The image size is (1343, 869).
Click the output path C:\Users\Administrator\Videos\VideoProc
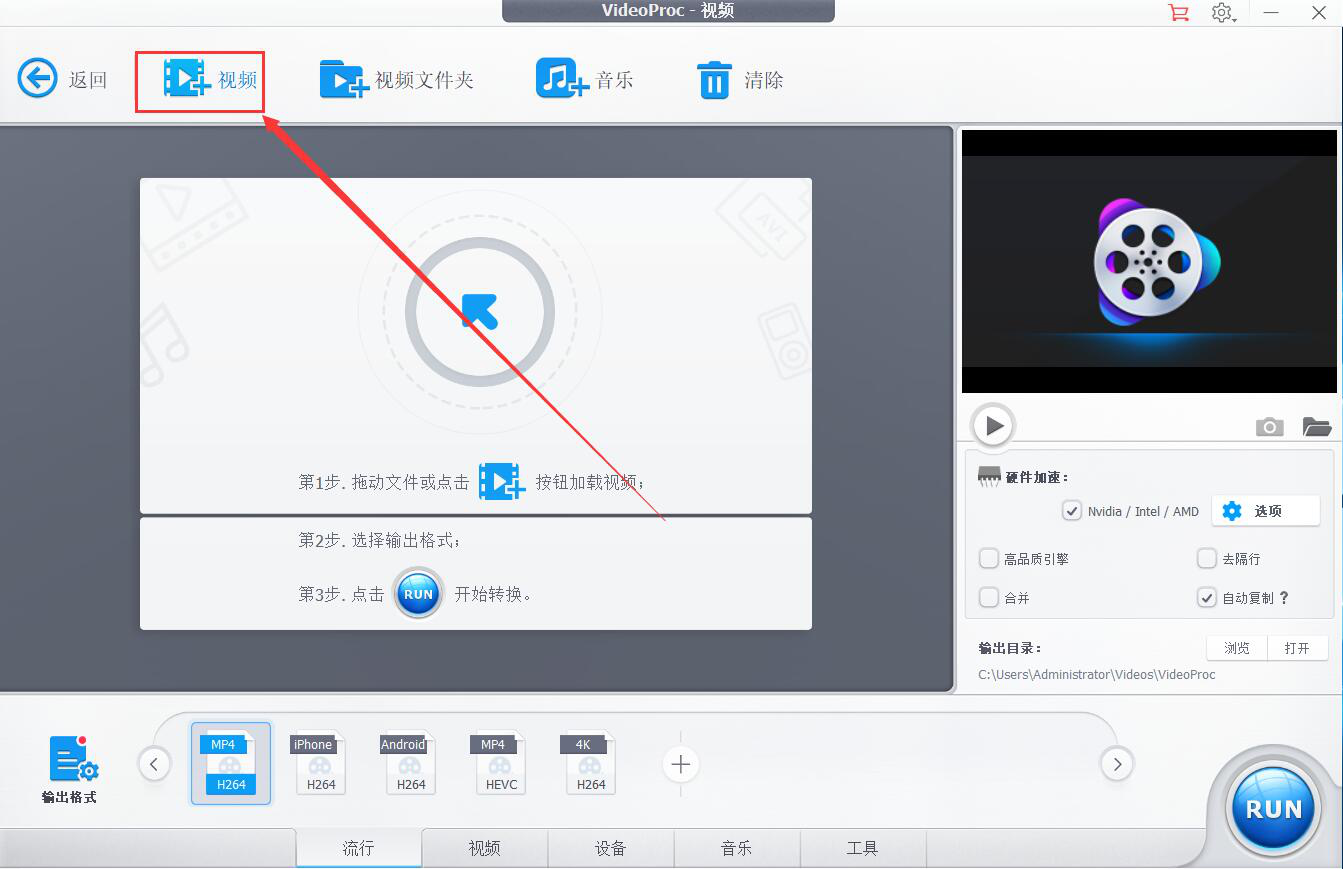tap(1097, 675)
